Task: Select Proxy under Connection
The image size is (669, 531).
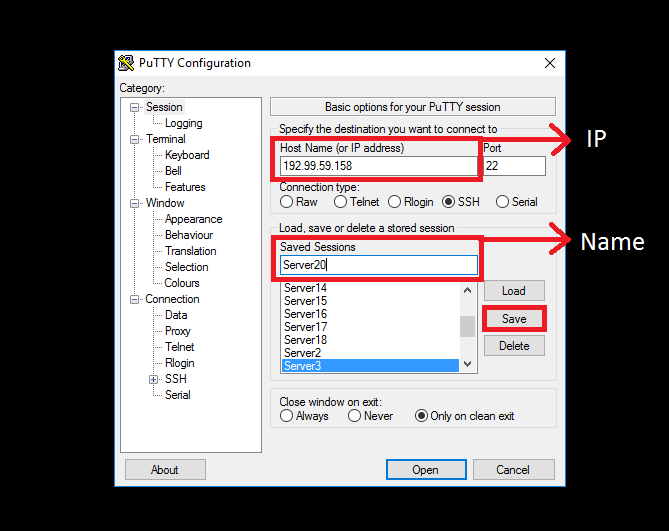Action: coord(178,331)
